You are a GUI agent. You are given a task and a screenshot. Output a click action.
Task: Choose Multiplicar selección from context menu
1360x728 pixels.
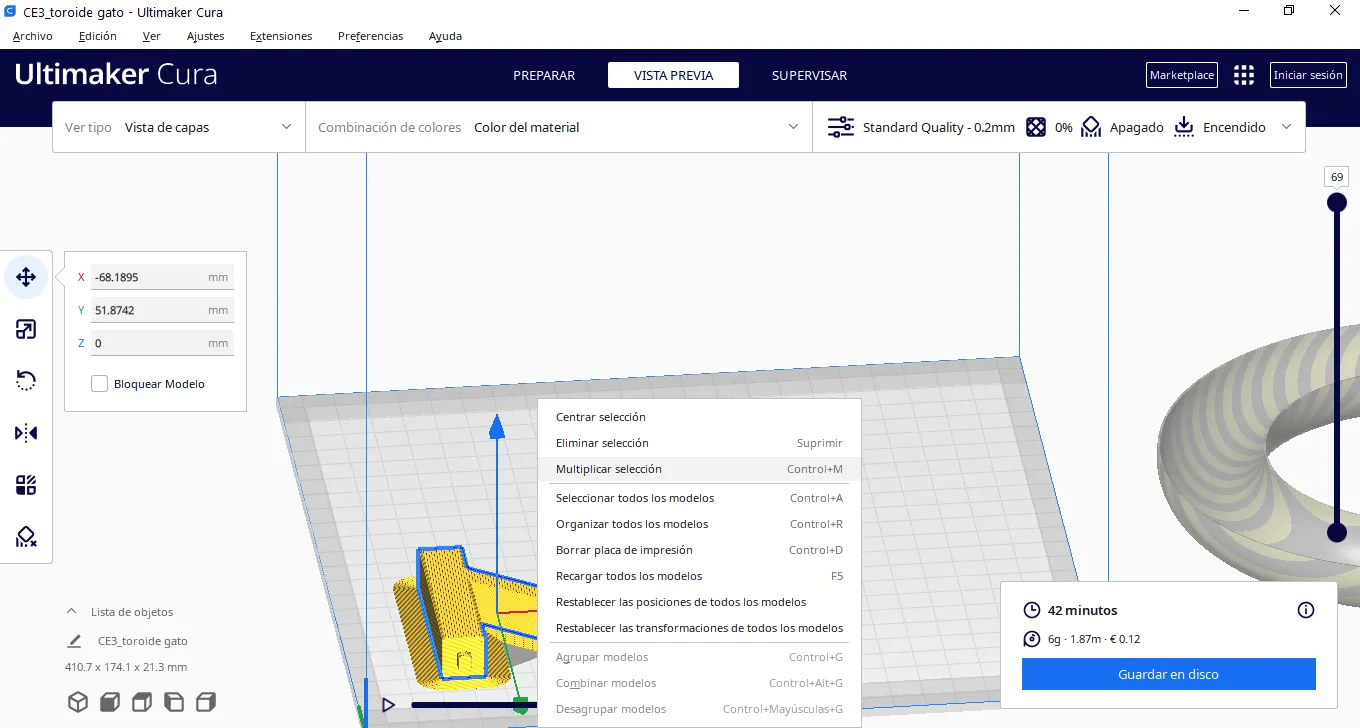click(x=609, y=469)
